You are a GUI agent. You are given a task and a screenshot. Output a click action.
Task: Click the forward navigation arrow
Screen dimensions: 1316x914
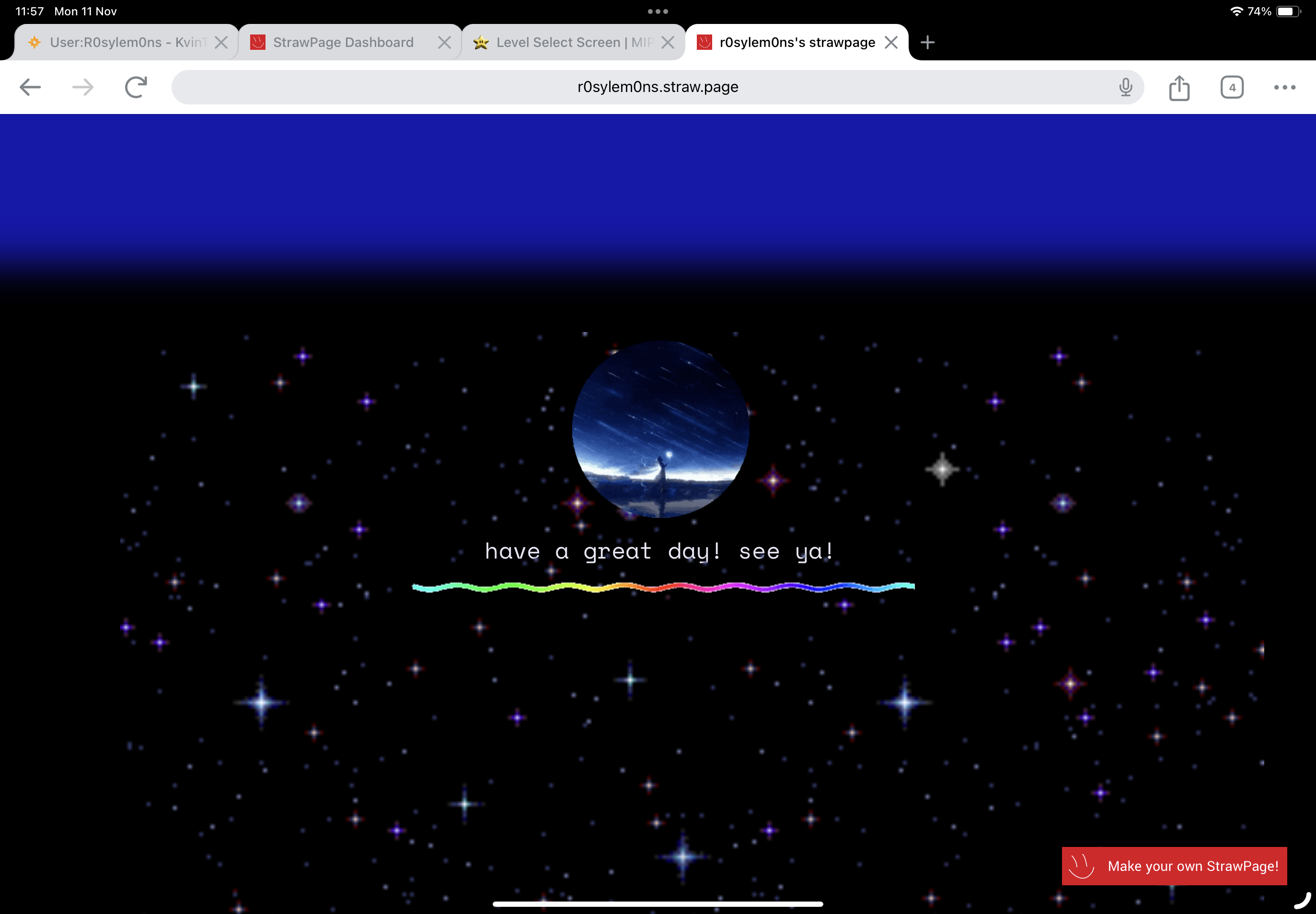pyautogui.click(x=83, y=87)
